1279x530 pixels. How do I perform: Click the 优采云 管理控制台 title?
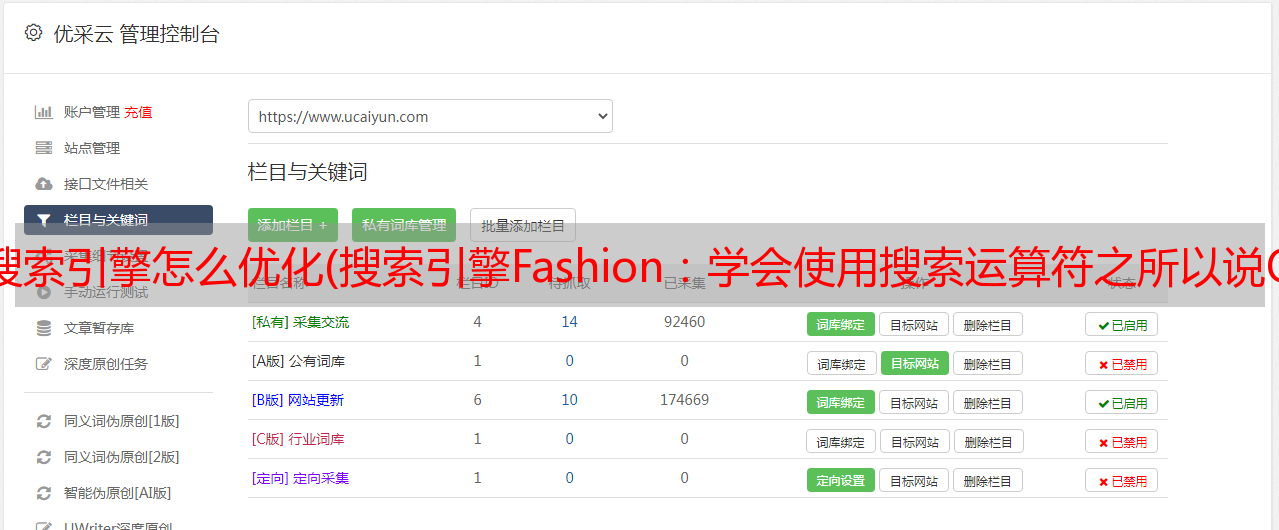136,34
